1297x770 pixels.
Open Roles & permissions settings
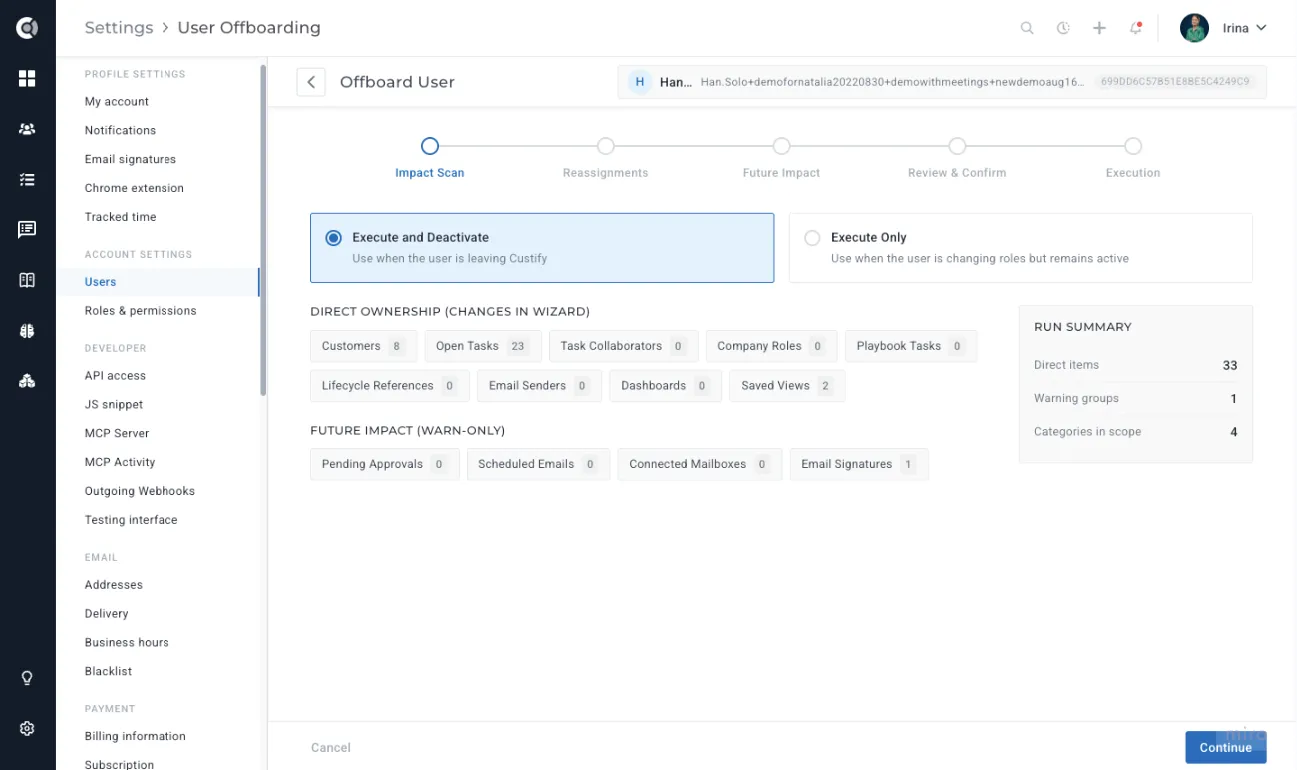(x=140, y=311)
